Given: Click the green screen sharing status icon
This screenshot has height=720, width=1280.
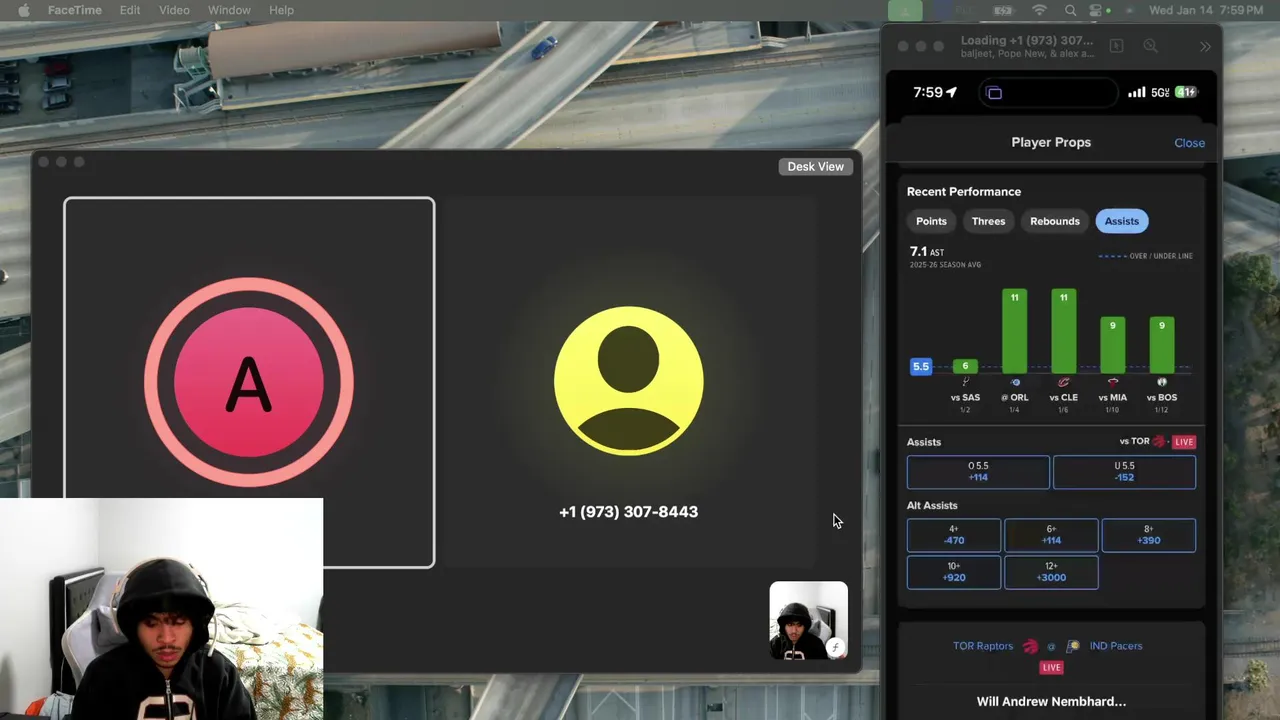Looking at the screenshot, I should pyautogui.click(x=905, y=10).
